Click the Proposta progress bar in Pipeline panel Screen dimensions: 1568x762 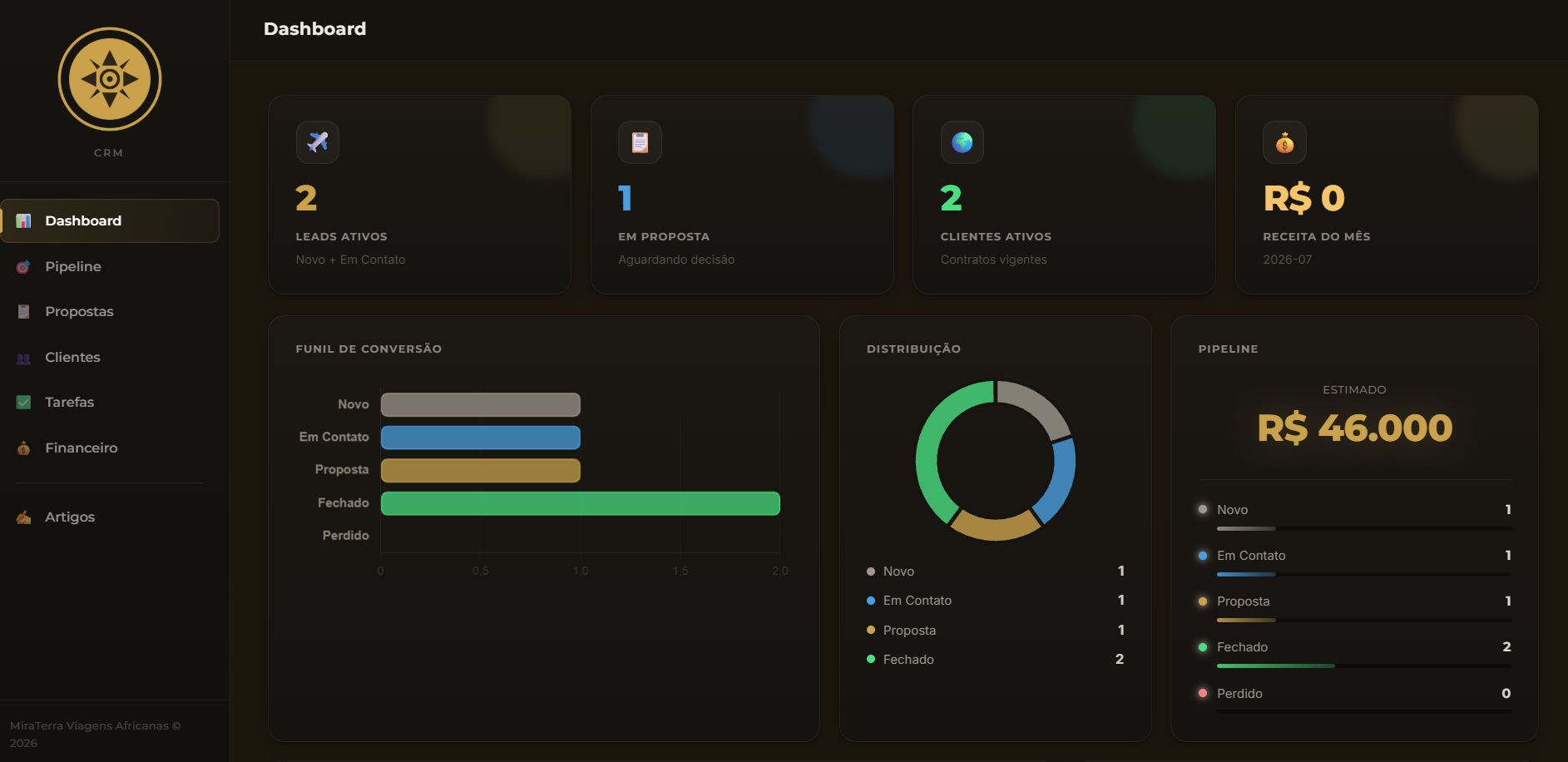pyautogui.click(x=1363, y=620)
